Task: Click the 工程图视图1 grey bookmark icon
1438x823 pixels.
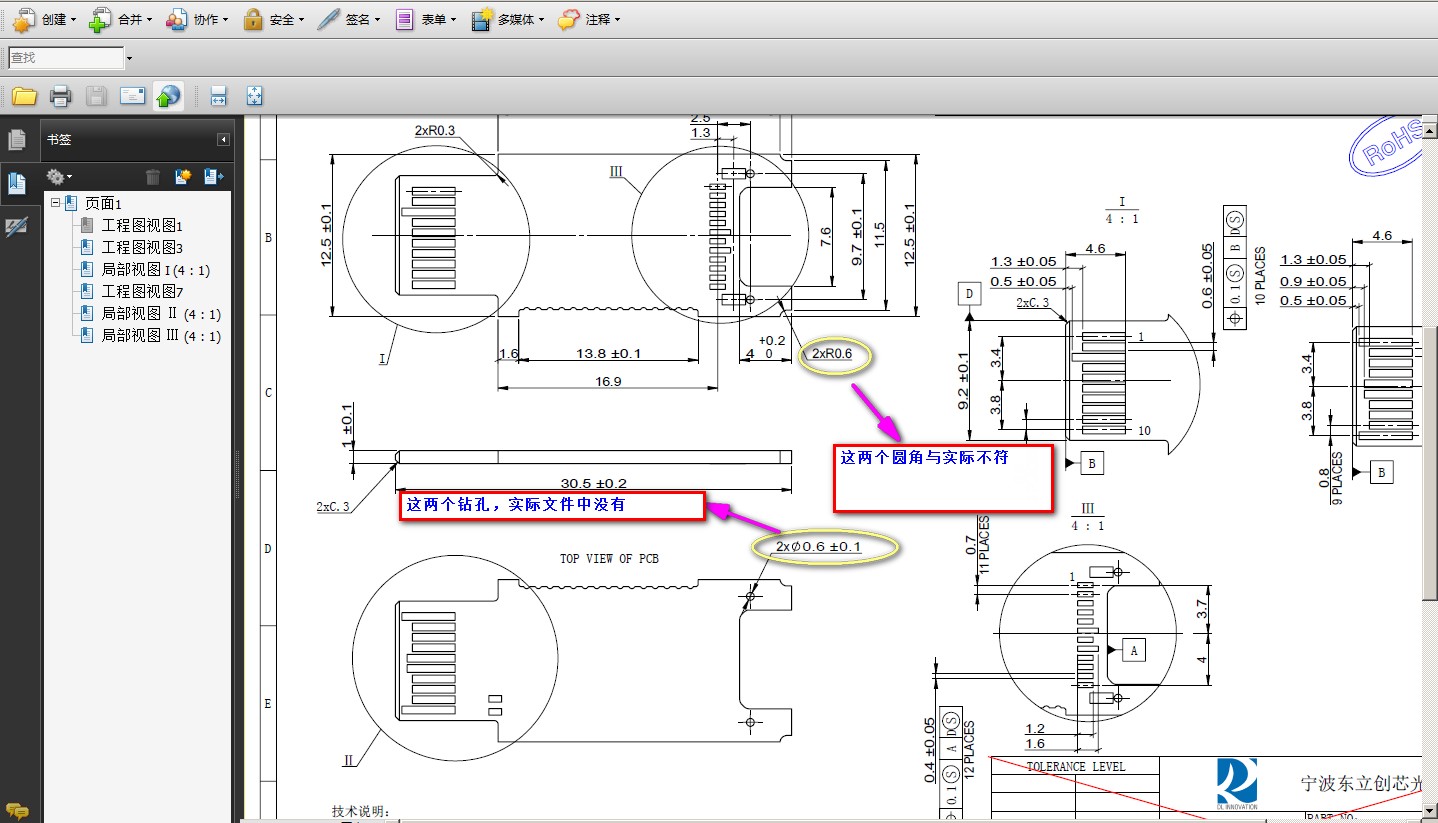Action: [87, 226]
